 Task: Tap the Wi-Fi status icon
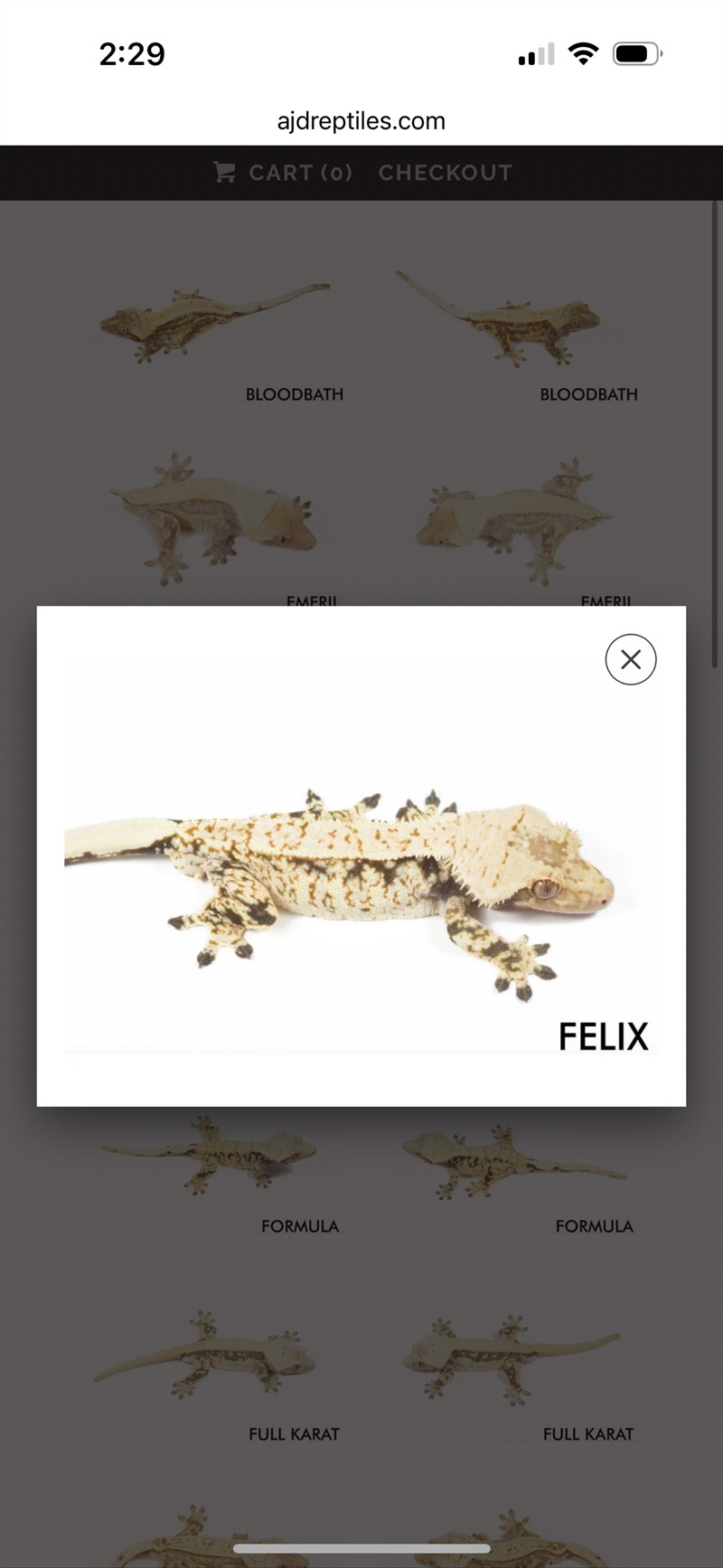tap(584, 54)
